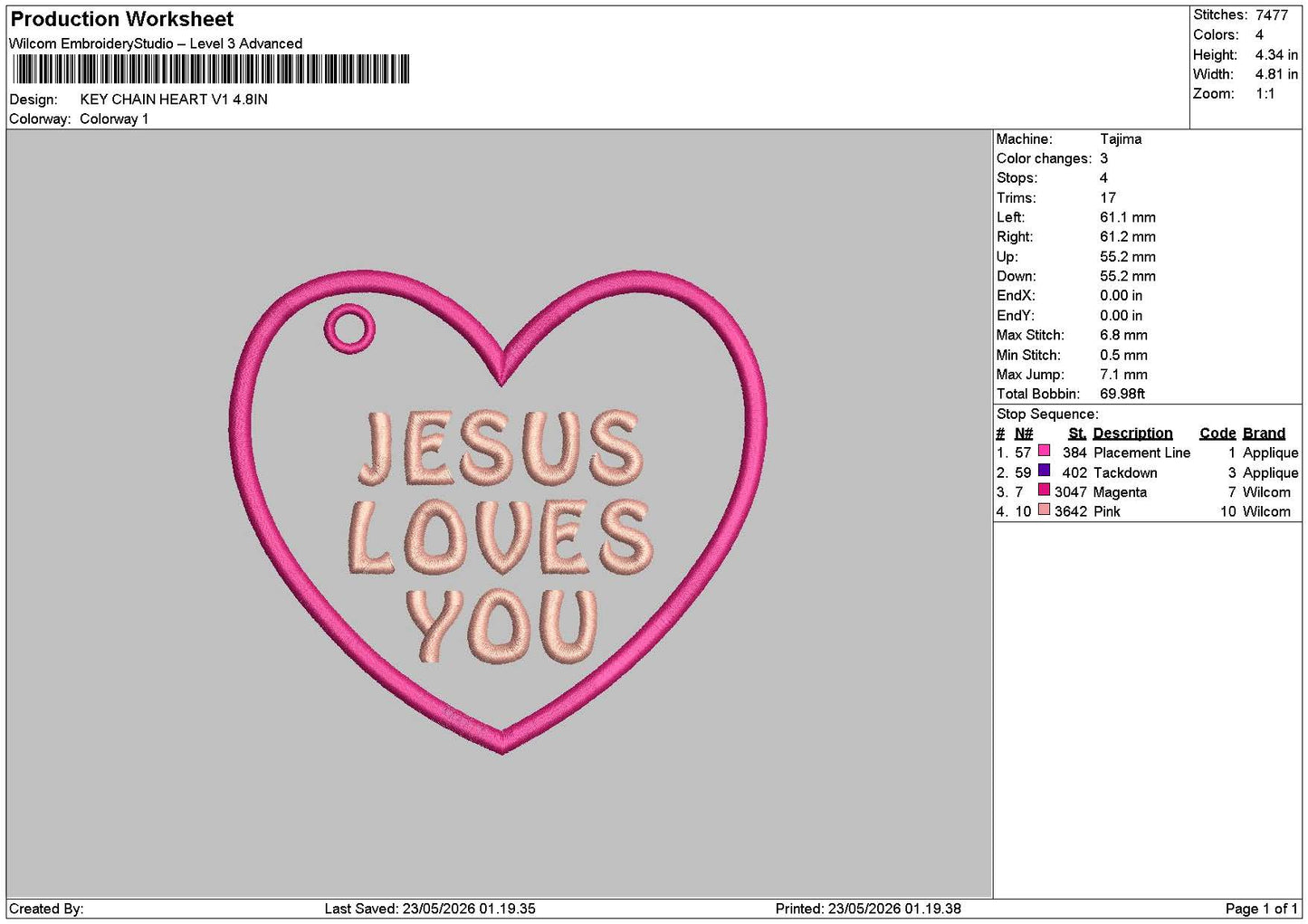Click the Height value 4.34 in
This screenshot has width=1308, height=924.
(x=1276, y=55)
